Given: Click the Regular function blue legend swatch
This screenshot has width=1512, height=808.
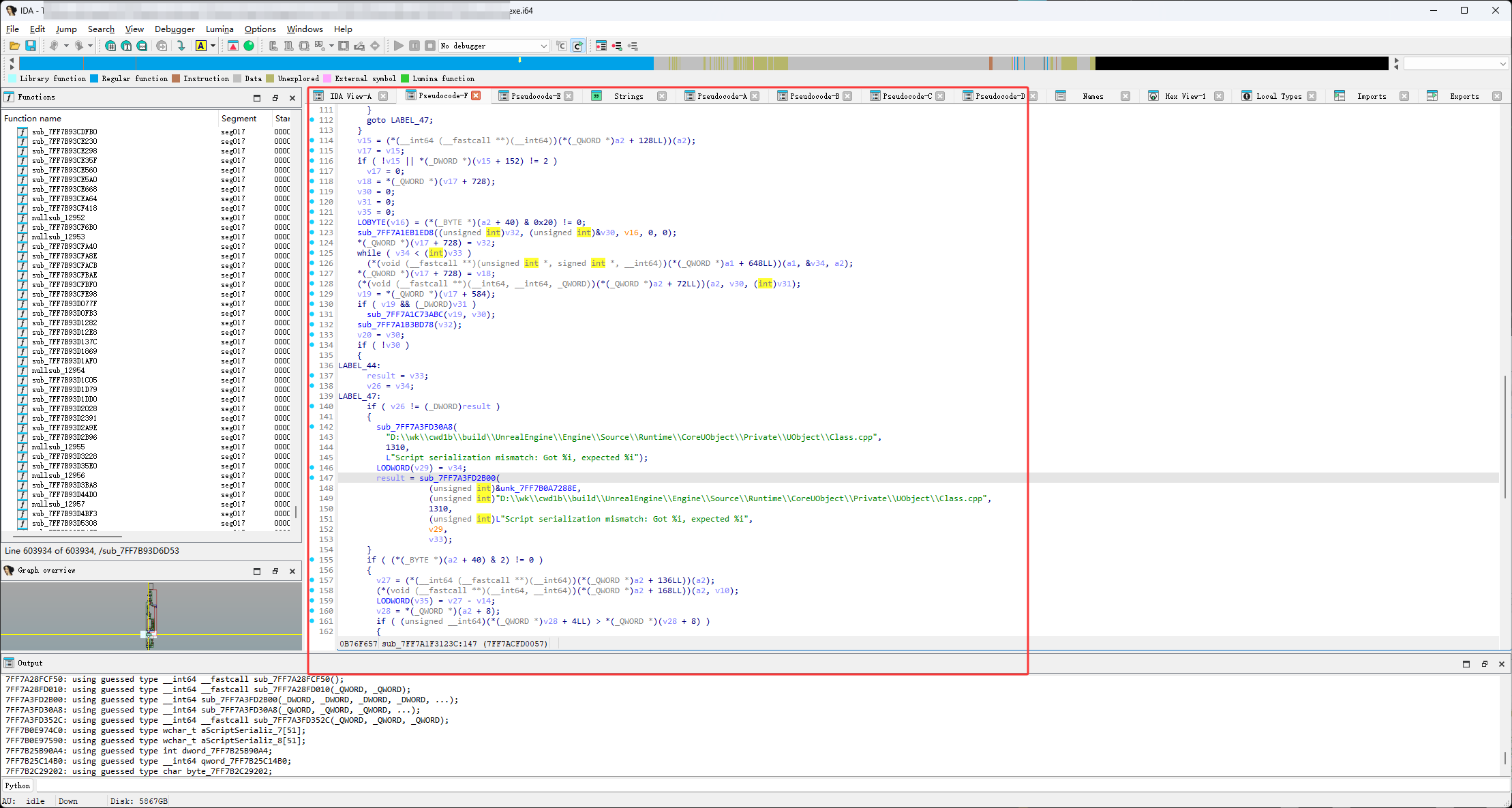Looking at the screenshot, I should click(x=94, y=78).
